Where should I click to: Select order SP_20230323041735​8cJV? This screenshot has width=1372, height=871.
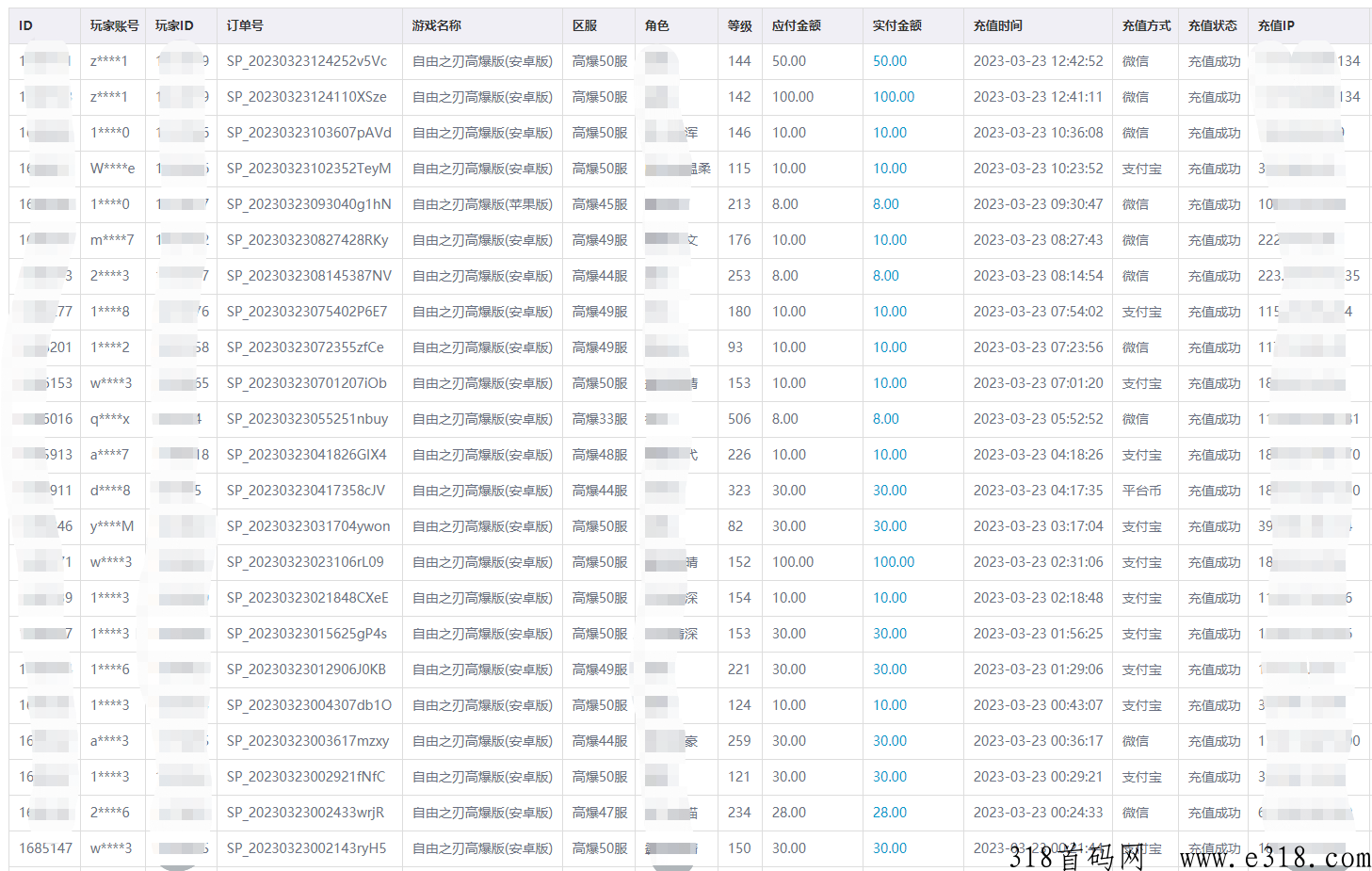(x=306, y=491)
